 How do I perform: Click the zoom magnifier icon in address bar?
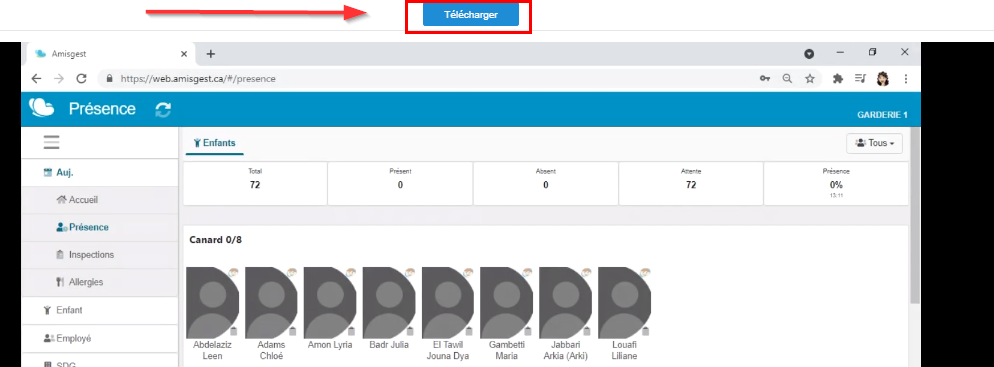787,79
